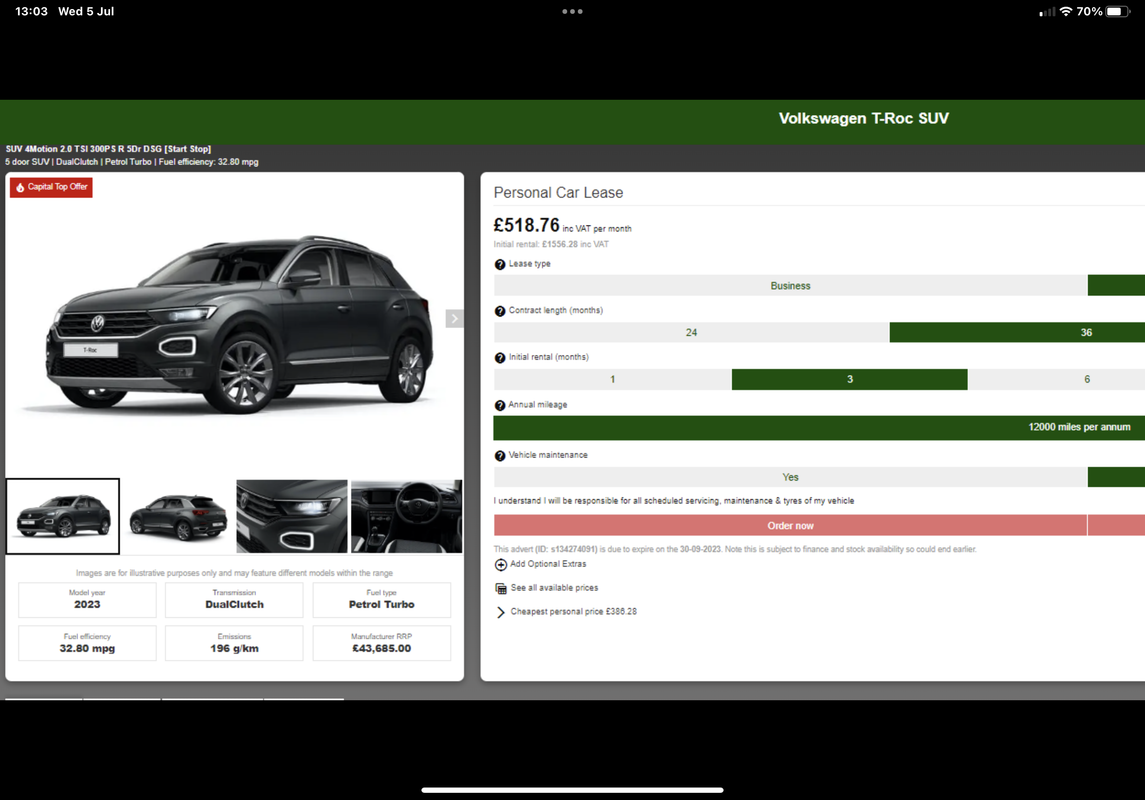Viewport: 1145px width, 800px height.
Task: Open See all available prices link
Action: point(554,588)
